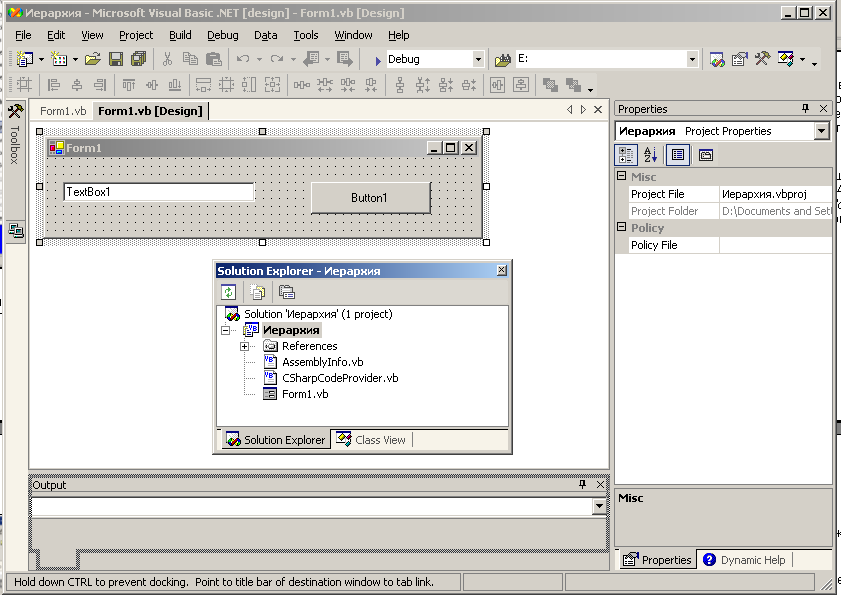Collapse the Иерархия project node
This screenshot has height=595, width=841.
226,330
